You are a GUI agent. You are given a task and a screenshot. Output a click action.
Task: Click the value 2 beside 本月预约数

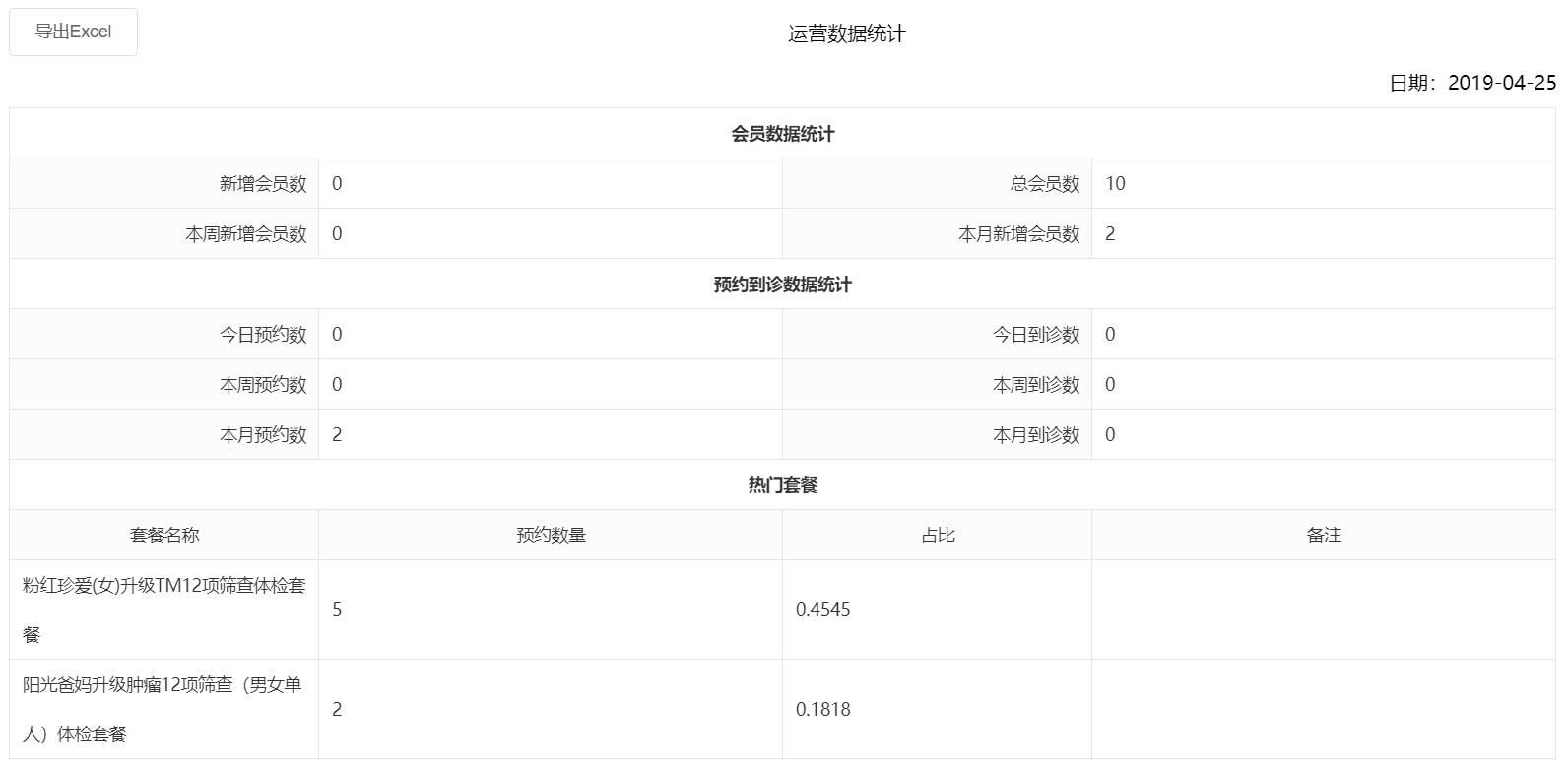point(337,435)
